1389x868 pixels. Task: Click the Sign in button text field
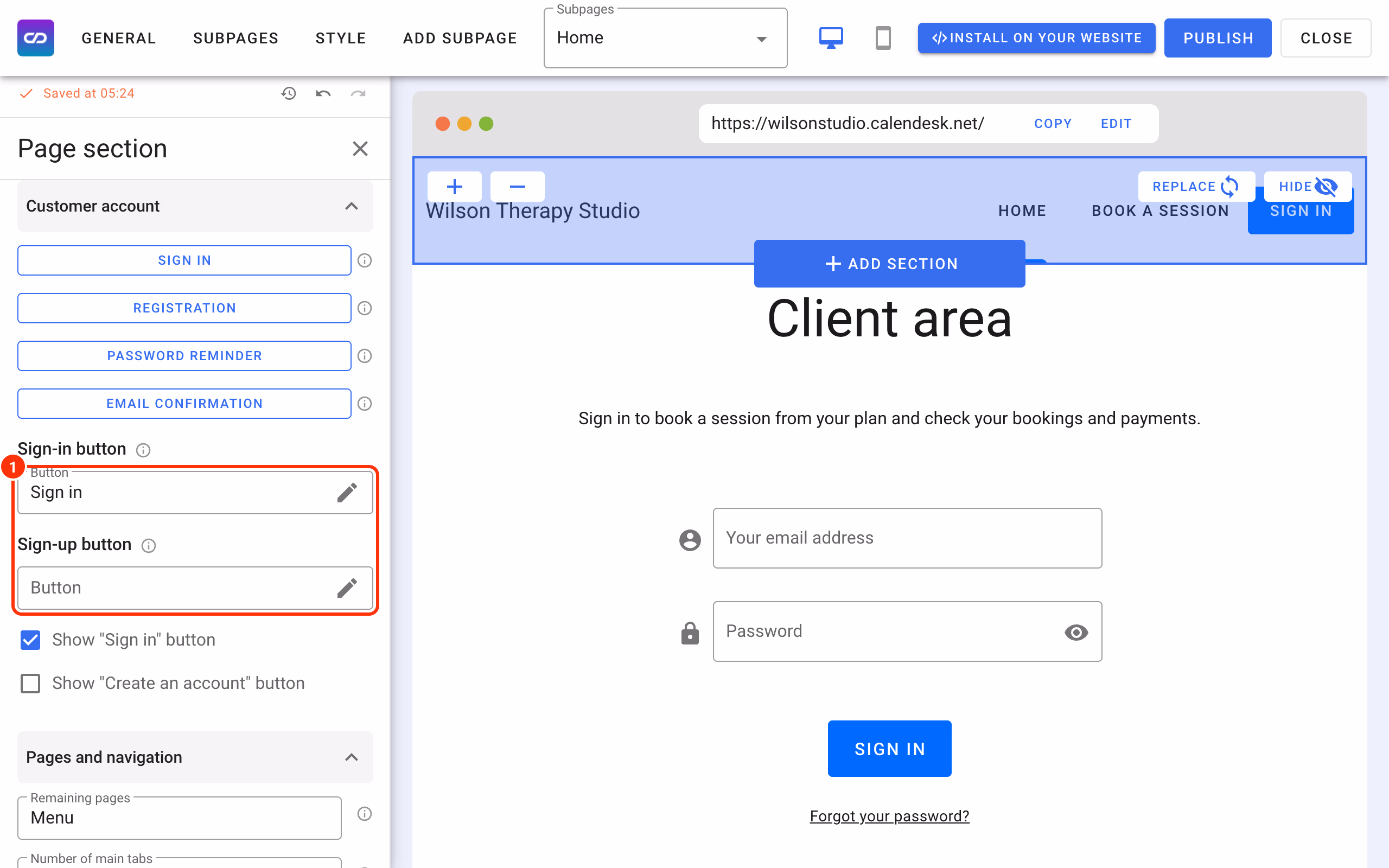point(195,493)
